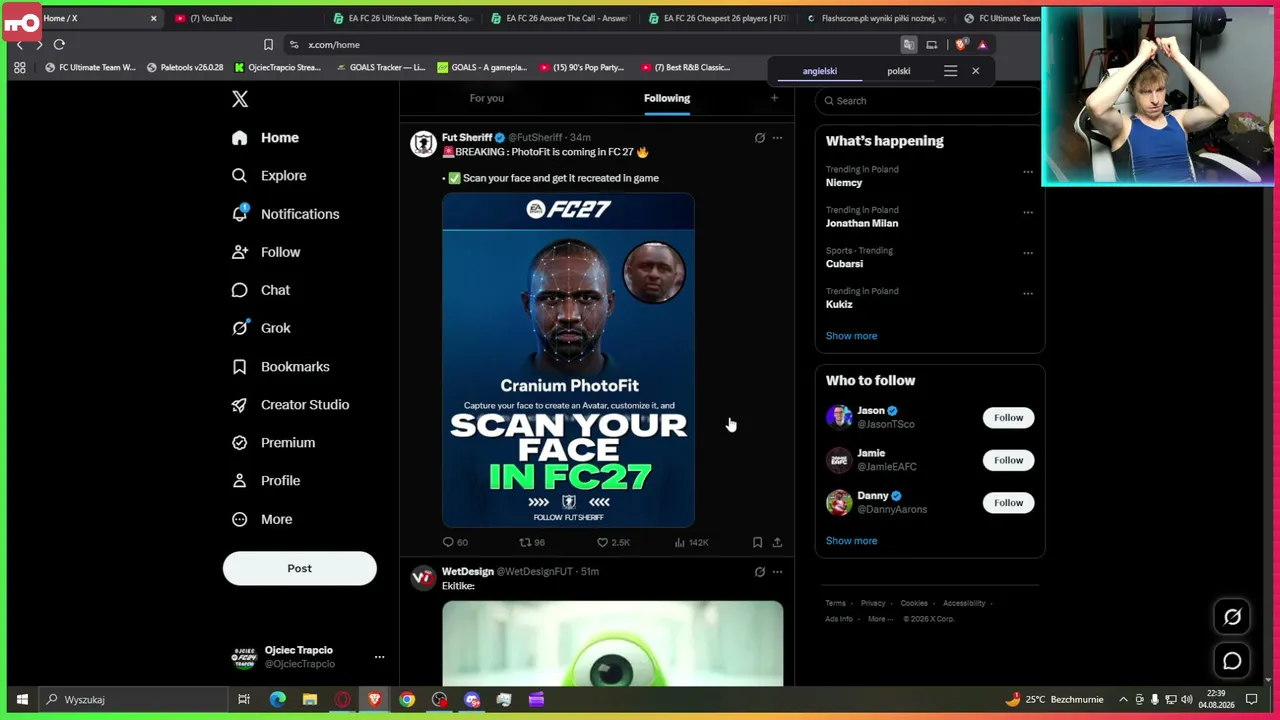Open File Explorer from the taskbar
This screenshot has width=1280, height=720.
coord(310,699)
